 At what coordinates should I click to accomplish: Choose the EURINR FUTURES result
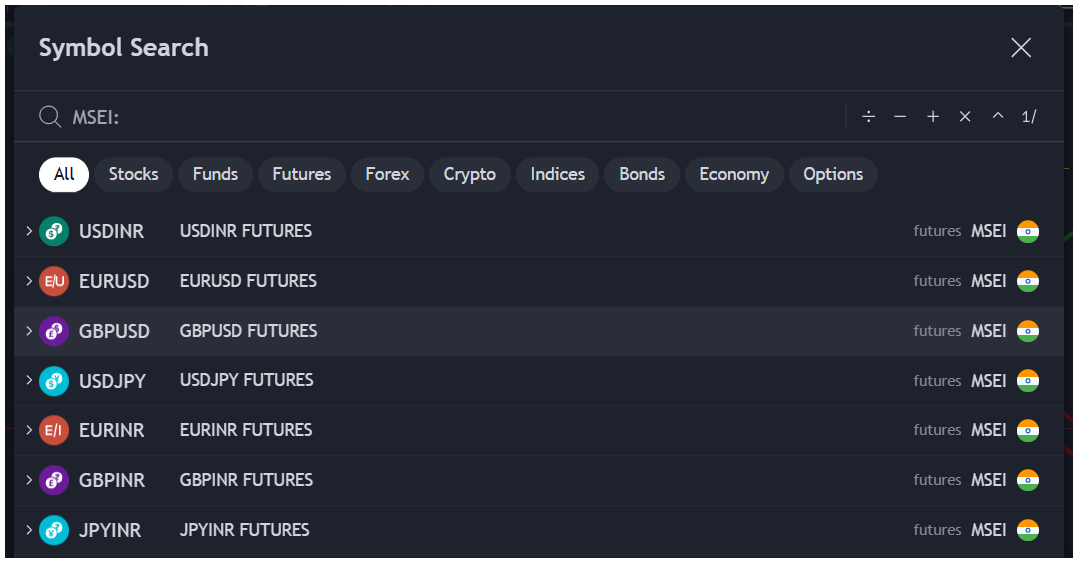[246, 430]
